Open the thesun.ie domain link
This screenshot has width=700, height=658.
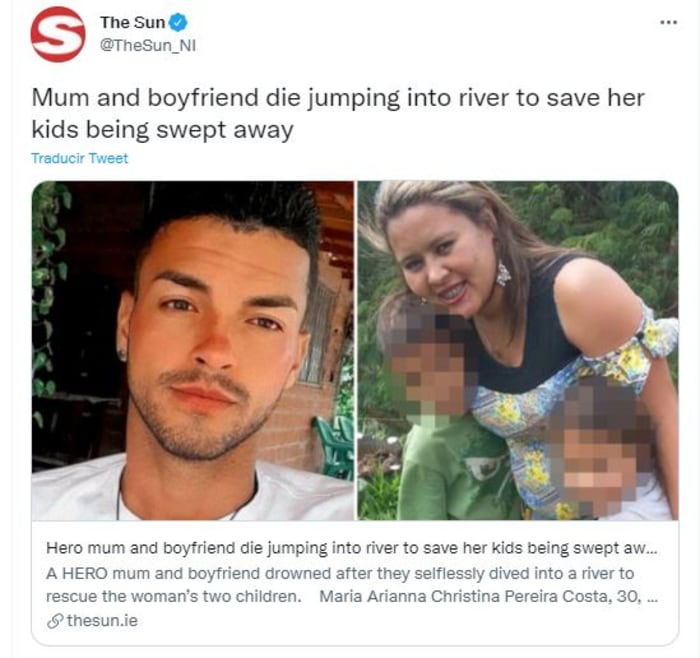point(102,621)
